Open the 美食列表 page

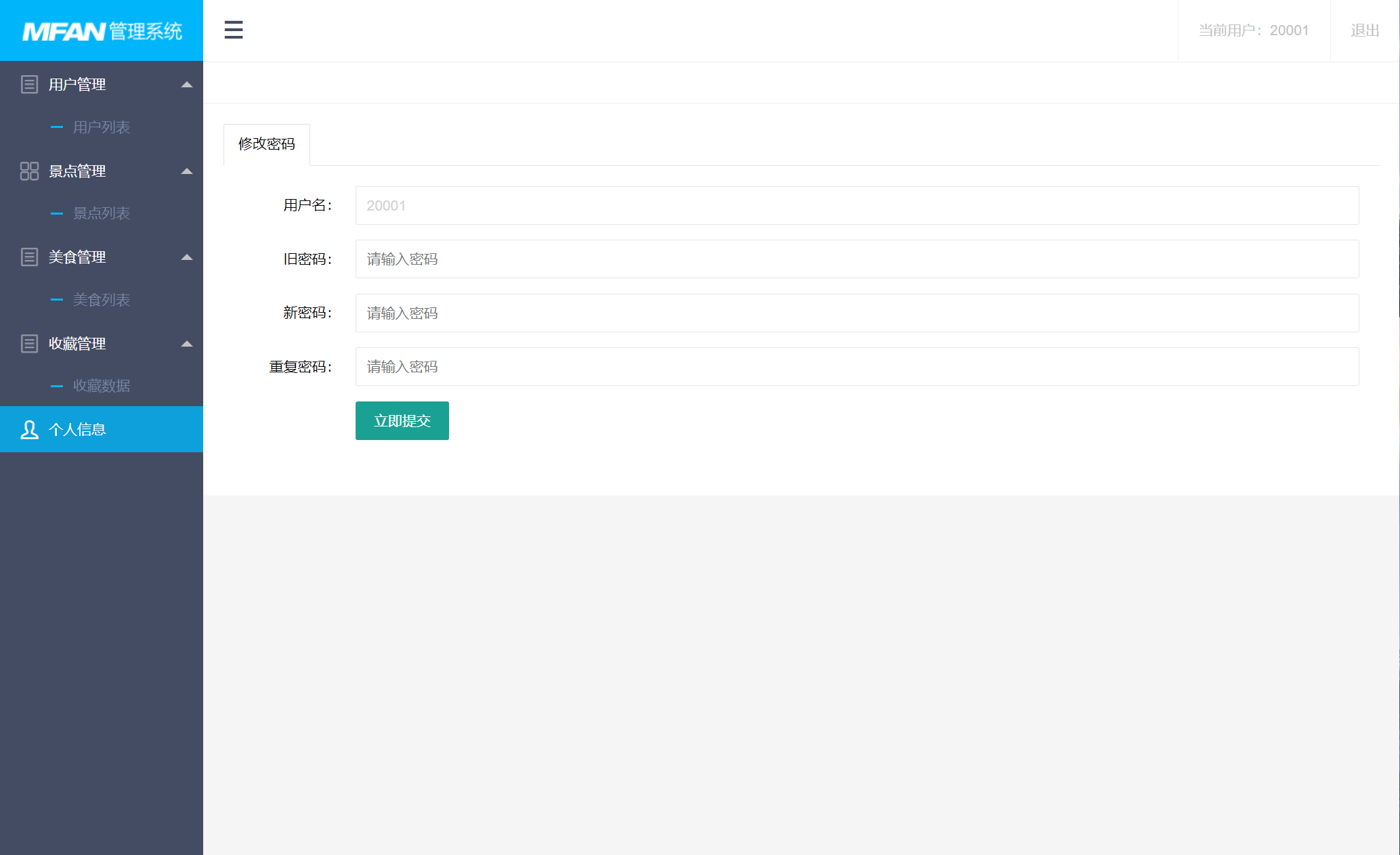tap(101, 299)
